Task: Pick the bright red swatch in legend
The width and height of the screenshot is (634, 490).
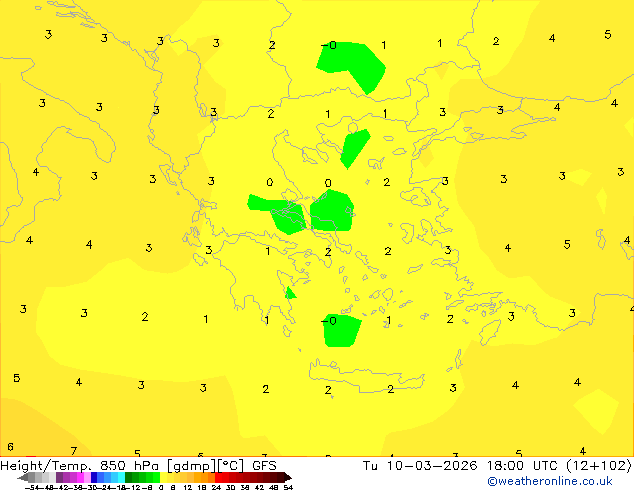Action: [x=218, y=477]
